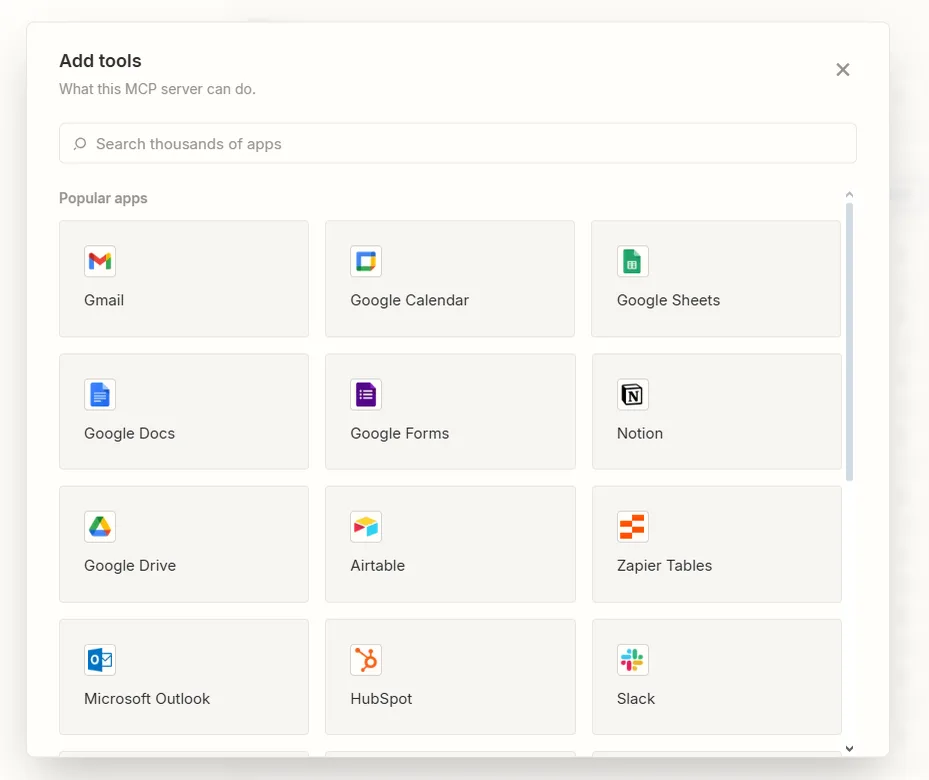Select the HubSpot label
929x780 pixels.
pos(381,699)
